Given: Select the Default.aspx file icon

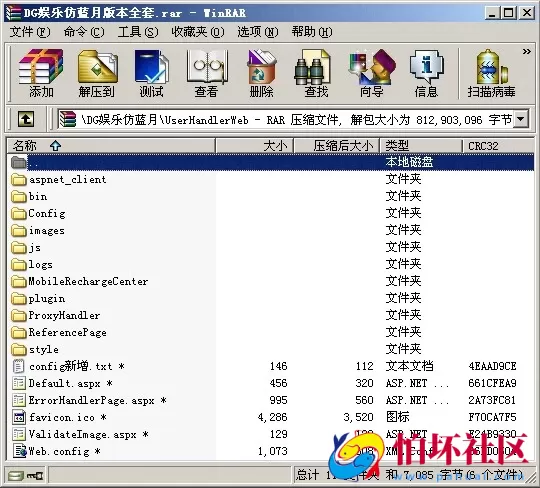Looking at the screenshot, I should coord(19,383).
